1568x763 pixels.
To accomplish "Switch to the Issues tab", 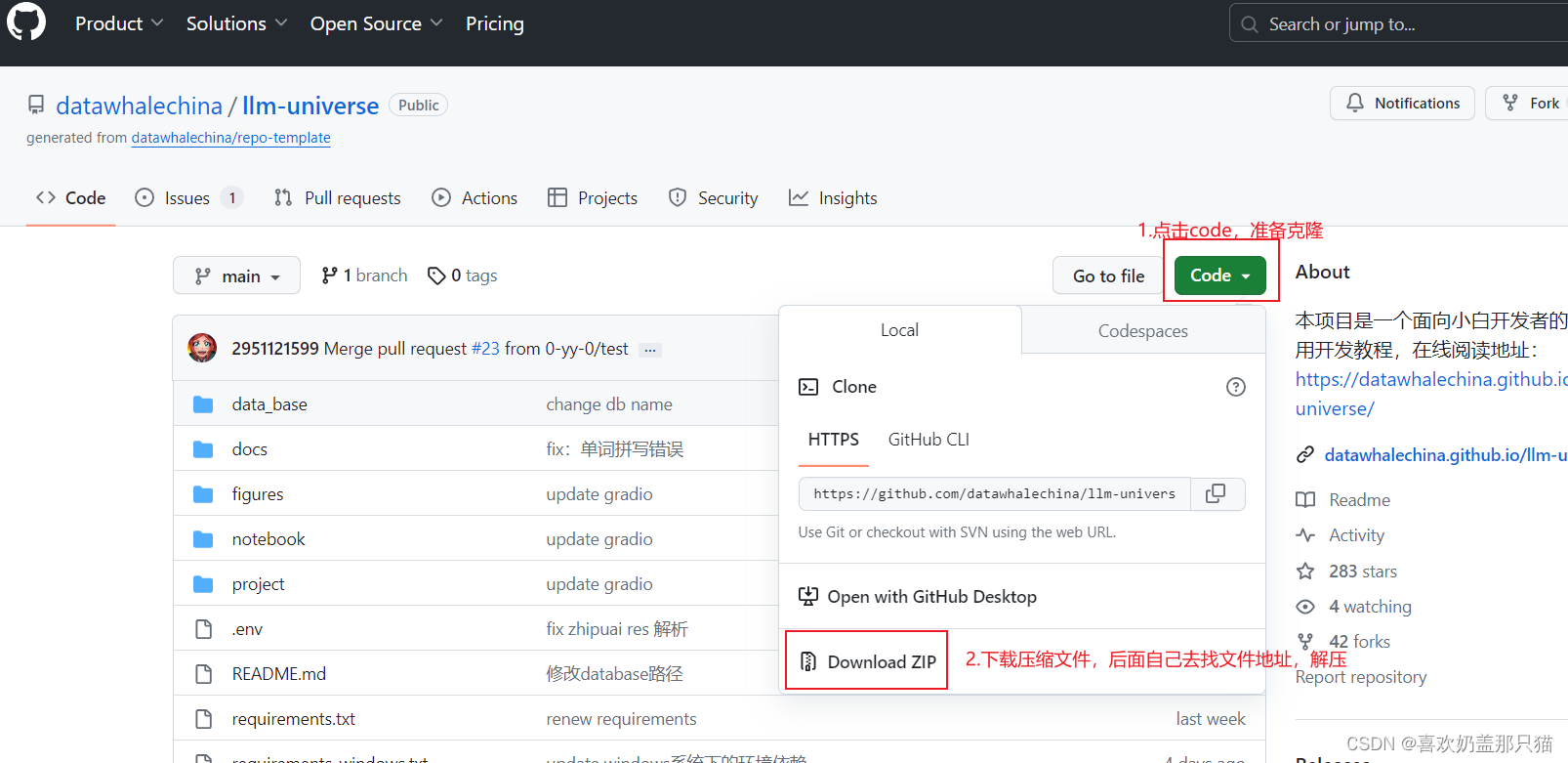I will pyautogui.click(x=188, y=197).
